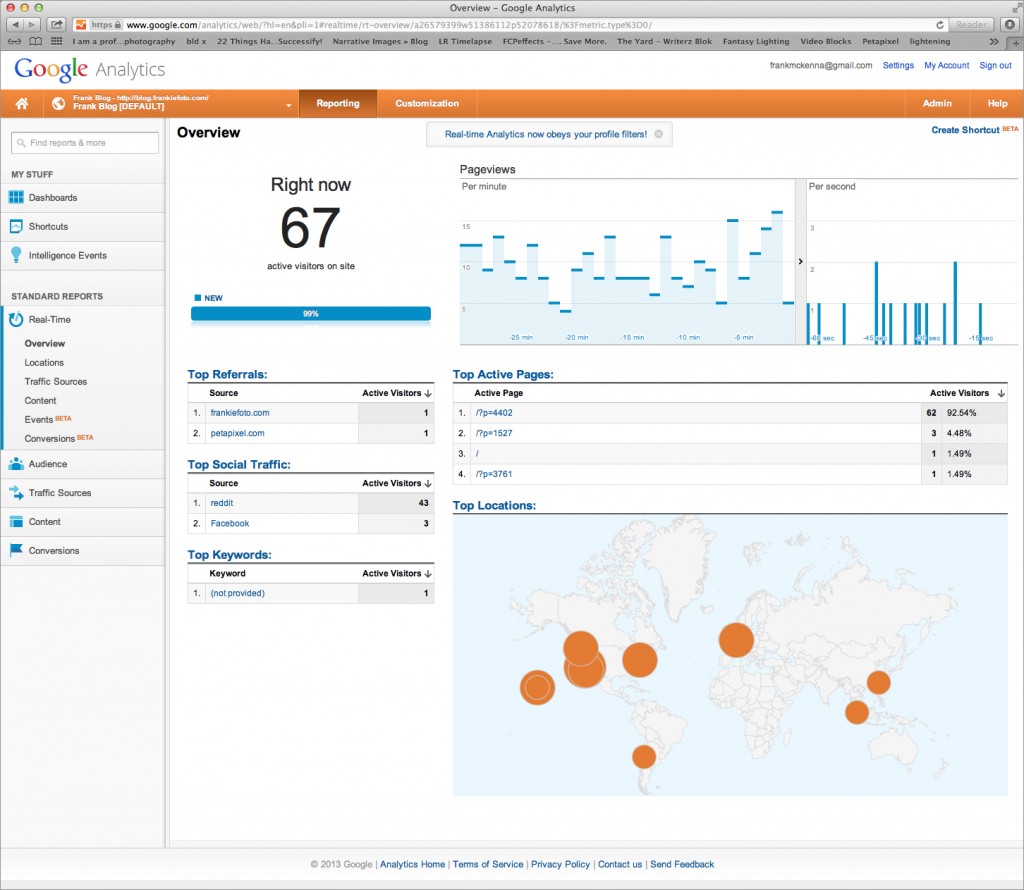The width and height of the screenshot is (1024, 890).
Task: Open Intelligence Events via the bulb icon
Action: click(x=16, y=255)
